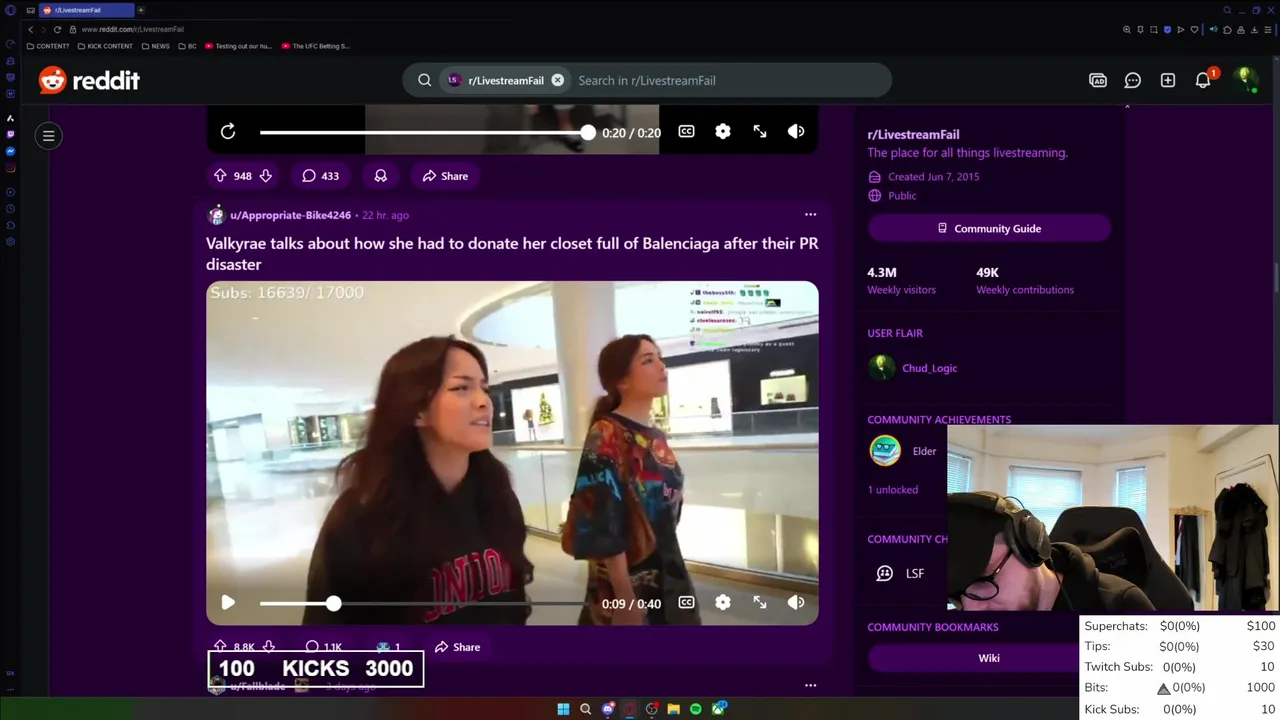The width and height of the screenshot is (1280, 720).
Task: Click the browser snapshot tool icon
Action: (1154, 30)
